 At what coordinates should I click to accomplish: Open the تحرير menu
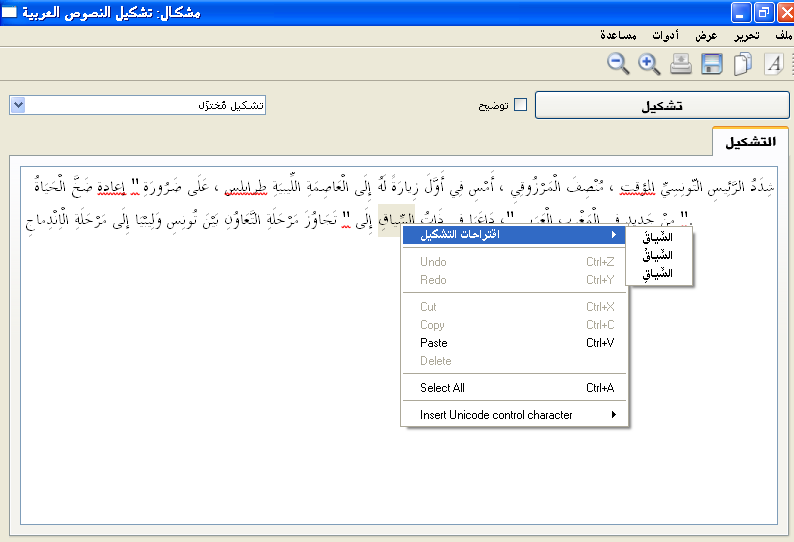747,35
